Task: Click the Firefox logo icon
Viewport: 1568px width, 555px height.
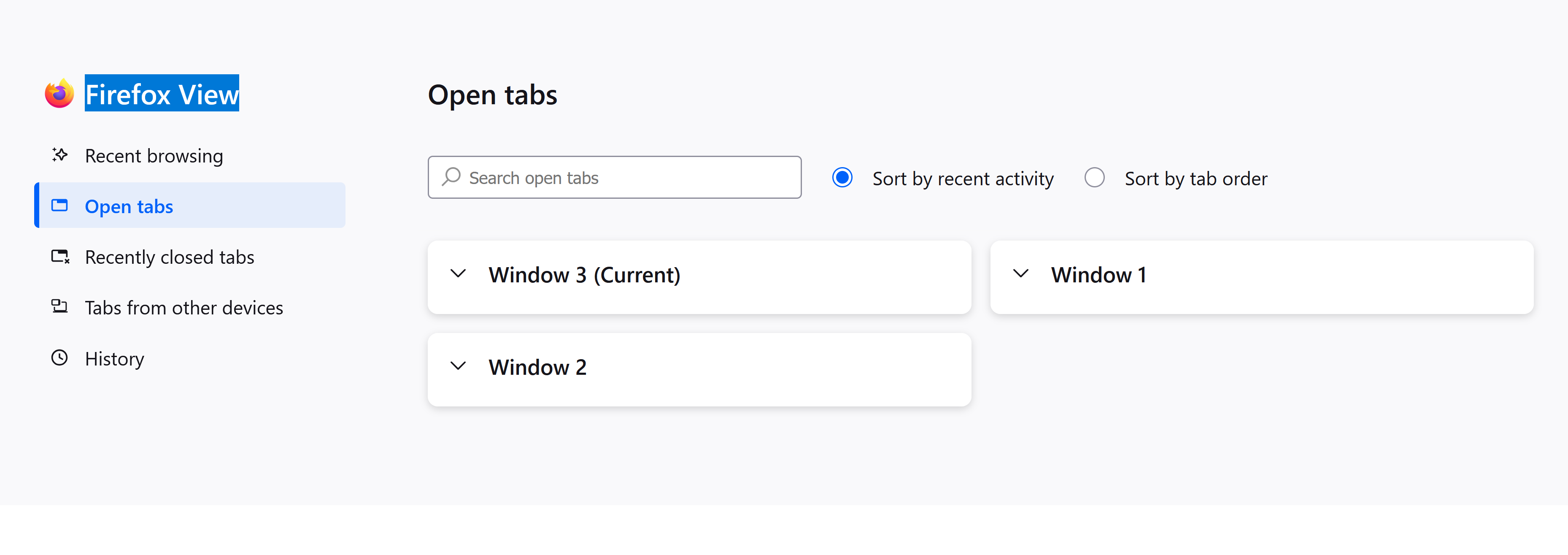Action: click(59, 93)
